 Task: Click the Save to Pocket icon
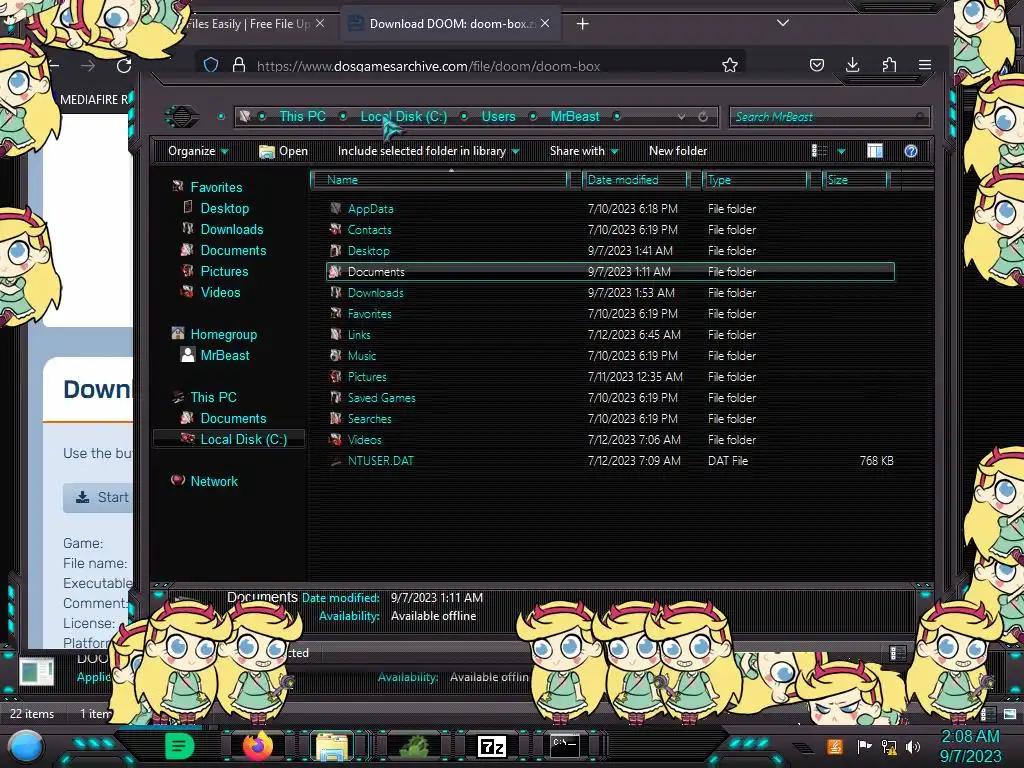pyautogui.click(x=816, y=65)
